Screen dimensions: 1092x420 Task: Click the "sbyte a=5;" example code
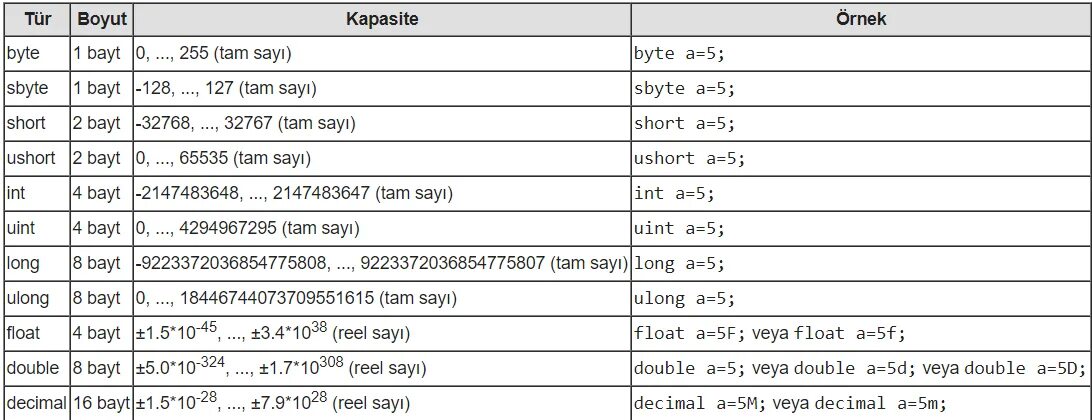(684, 89)
